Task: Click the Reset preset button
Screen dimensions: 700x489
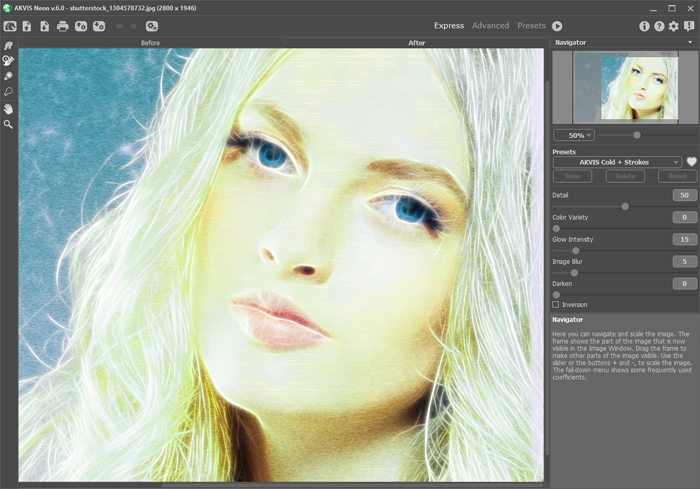Action: coord(677,176)
